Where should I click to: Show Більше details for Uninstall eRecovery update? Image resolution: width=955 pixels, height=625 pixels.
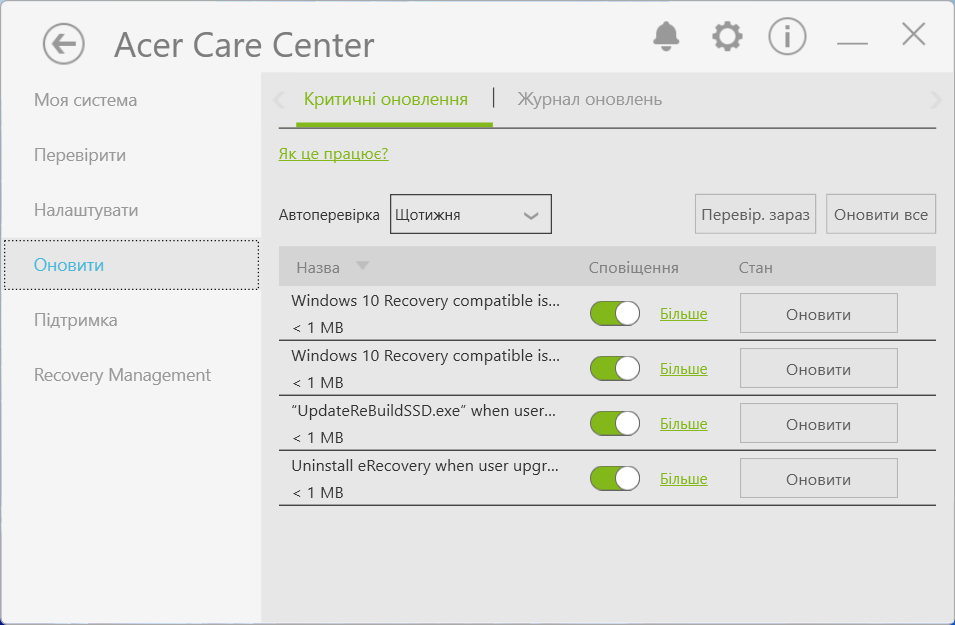[683, 479]
